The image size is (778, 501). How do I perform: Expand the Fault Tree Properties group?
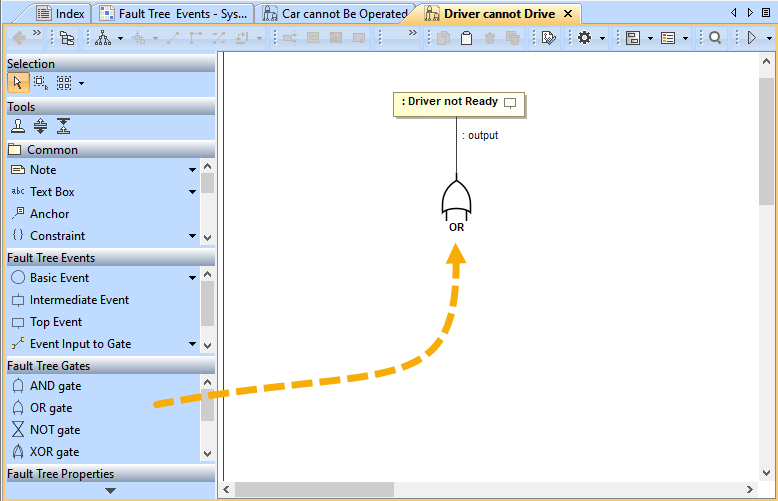click(110, 474)
